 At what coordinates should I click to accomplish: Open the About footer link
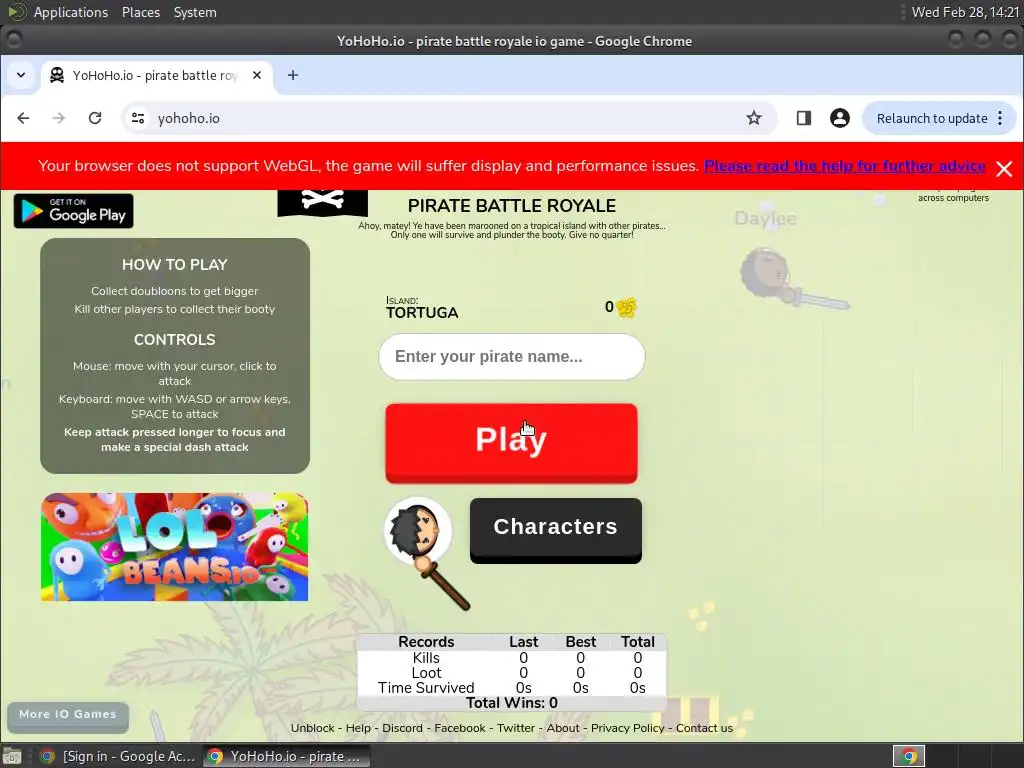point(563,728)
